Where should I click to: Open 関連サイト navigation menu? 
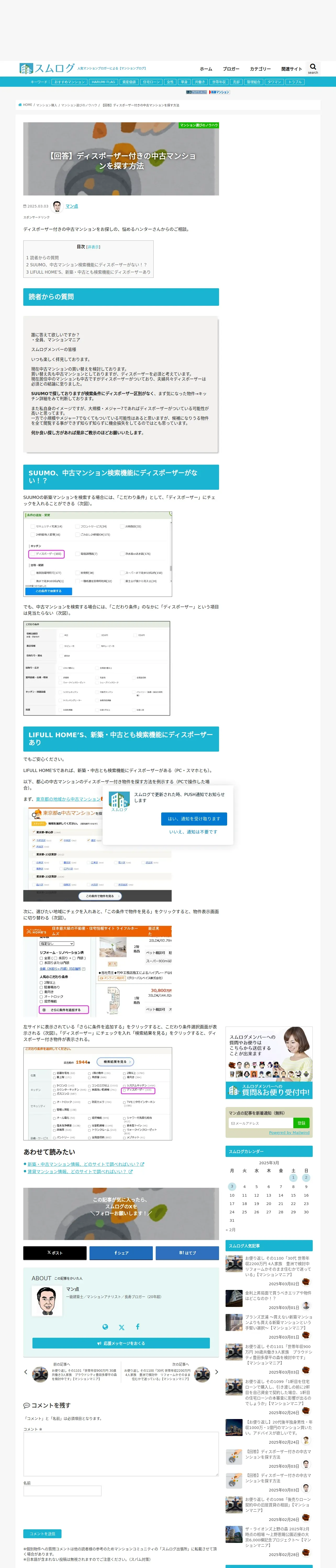tap(292, 69)
